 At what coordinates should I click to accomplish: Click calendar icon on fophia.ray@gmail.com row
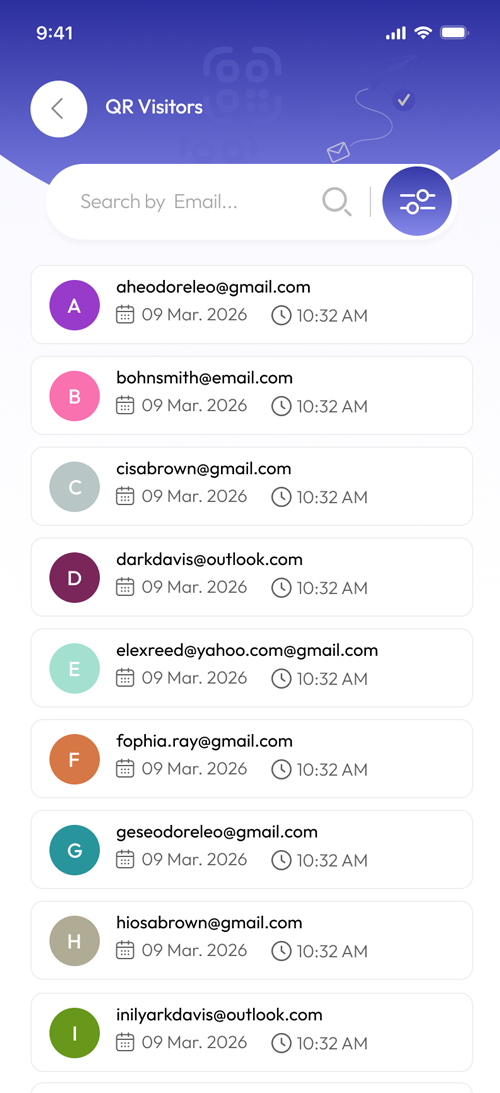[x=125, y=769]
